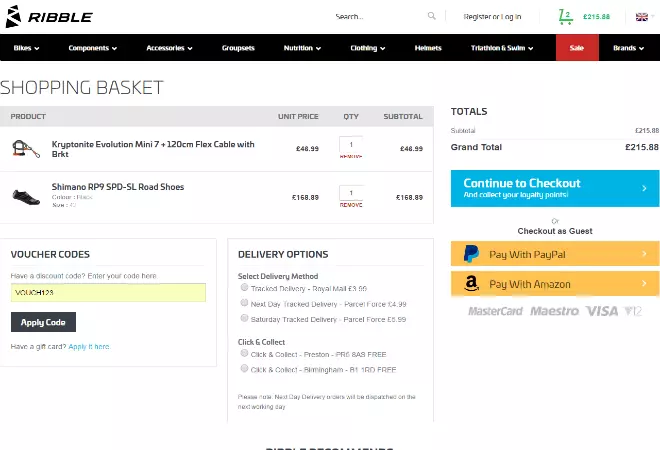Remove the Shimano RP9 shoes item
This screenshot has width=660, height=450.
(x=351, y=205)
